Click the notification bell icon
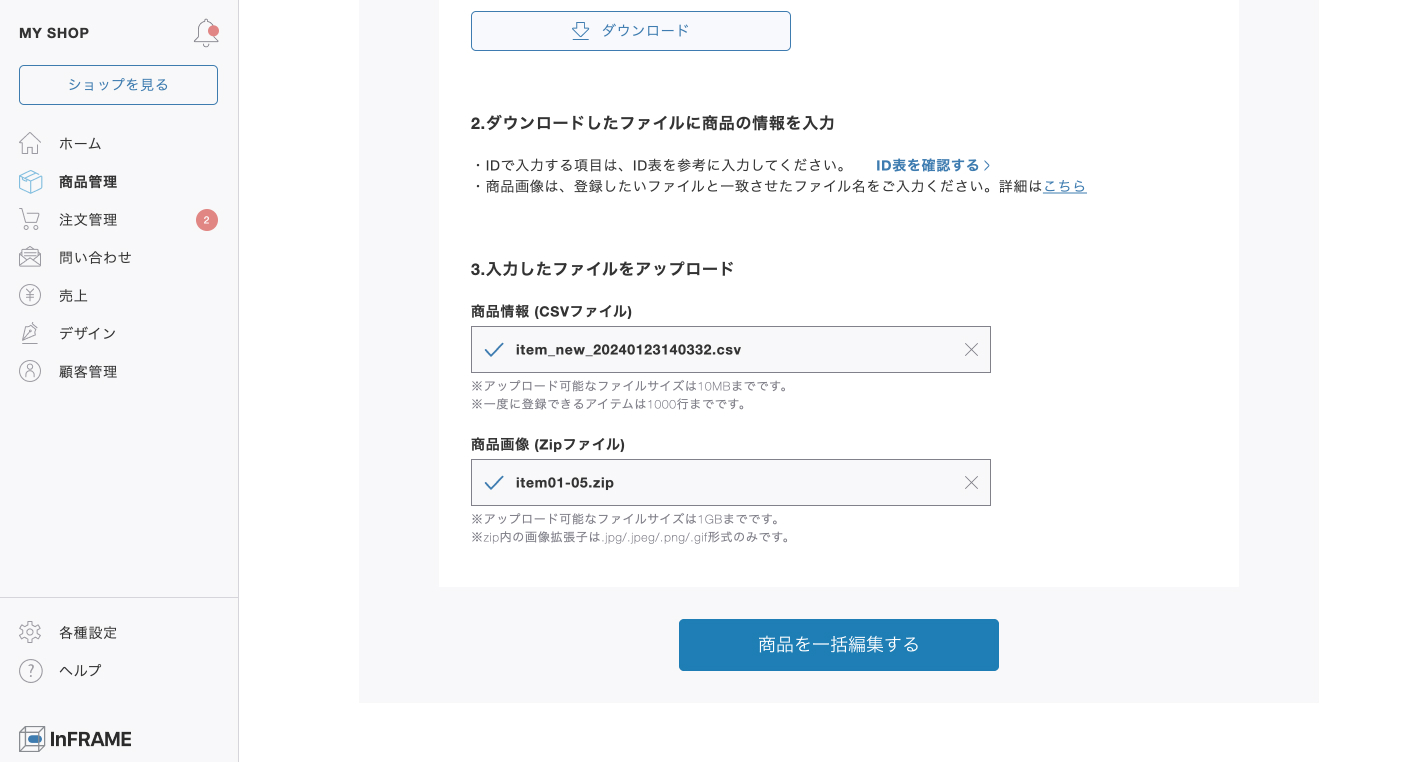 click(205, 31)
